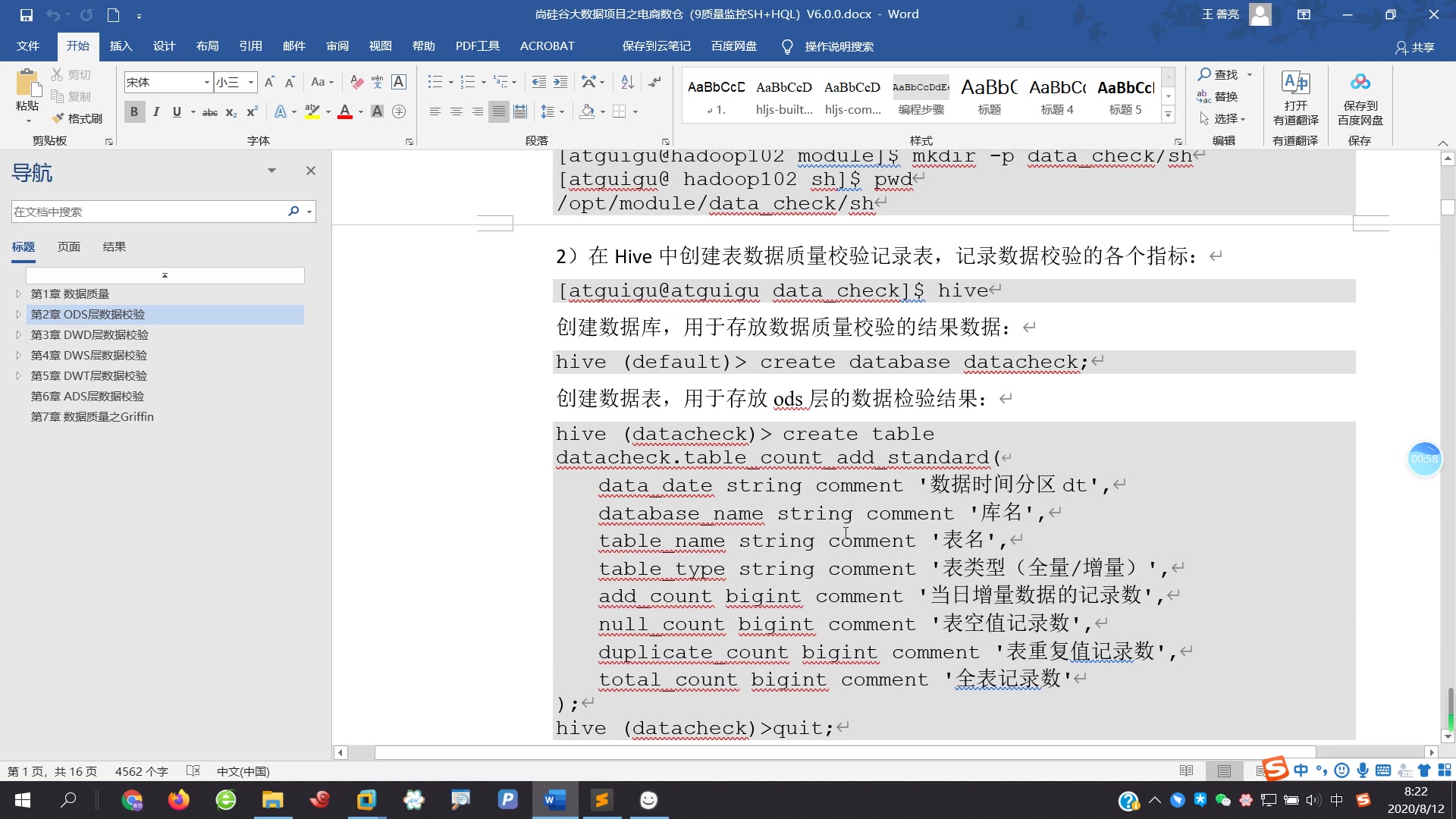Increase paragraph indent
This screenshot has height=819, width=1456.
560,82
